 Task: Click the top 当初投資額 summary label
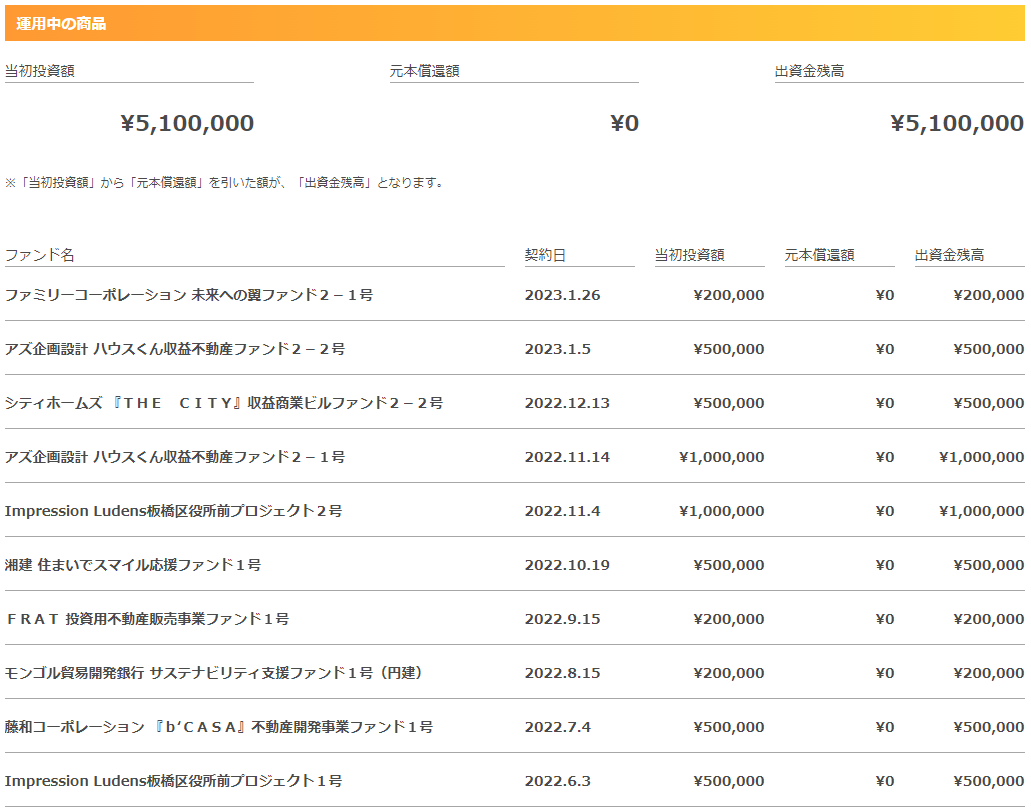(39, 71)
